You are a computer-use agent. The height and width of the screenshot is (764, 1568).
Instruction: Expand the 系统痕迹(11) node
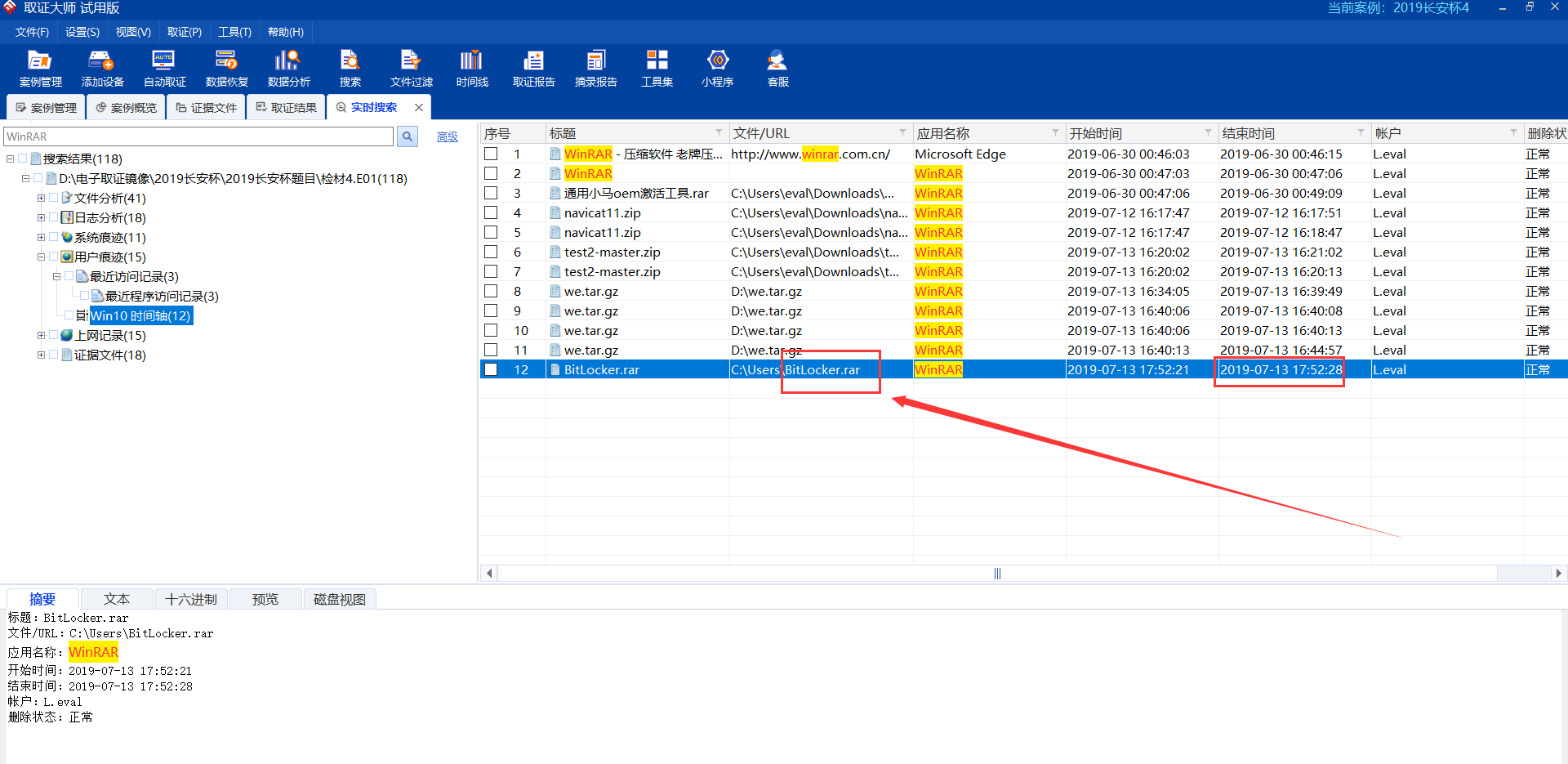(41, 237)
